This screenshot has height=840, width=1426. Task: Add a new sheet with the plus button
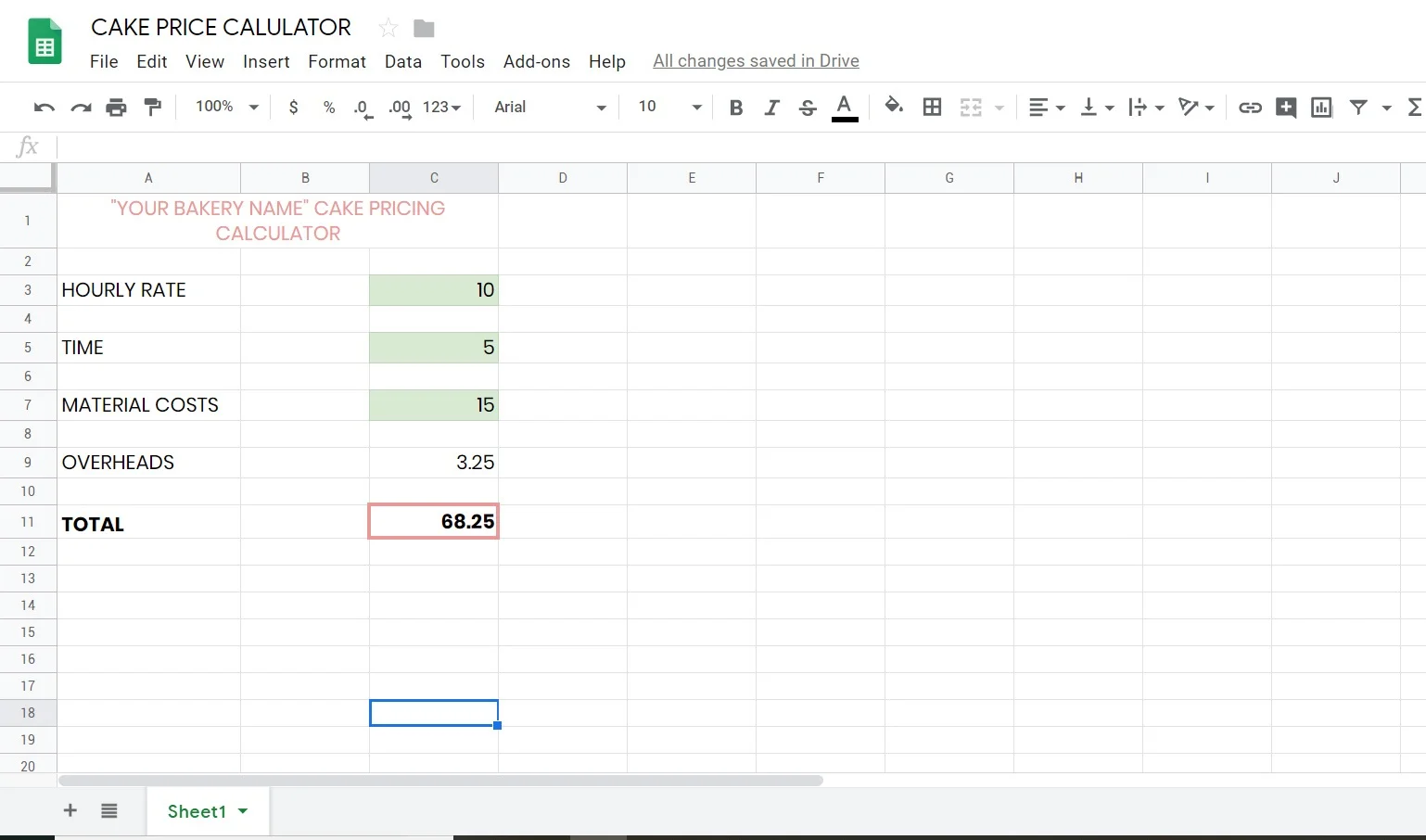70,809
